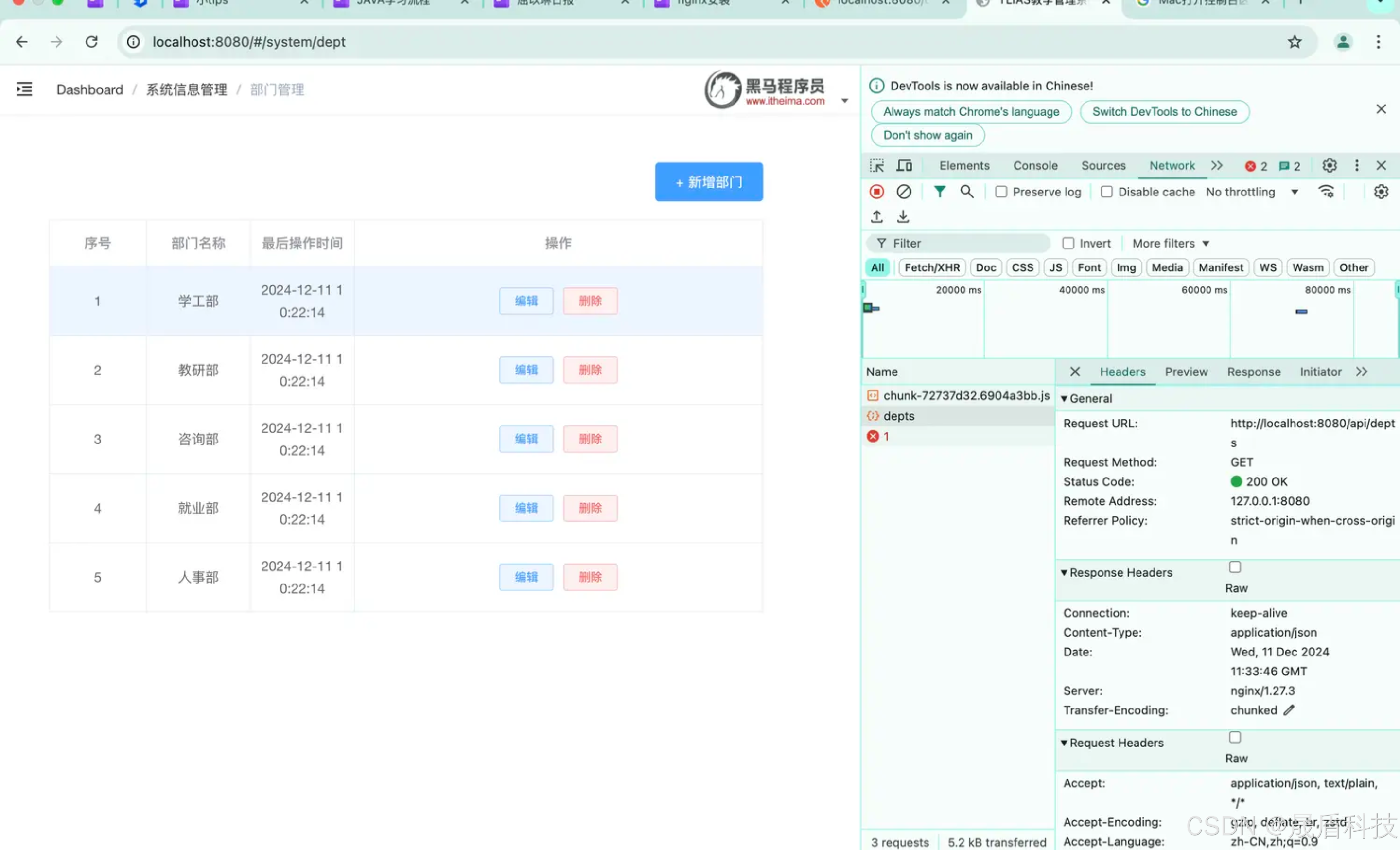Image resolution: width=1400 pixels, height=850 pixels.
Task: Enable the Preserve log checkbox
Action: click(x=1001, y=192)
